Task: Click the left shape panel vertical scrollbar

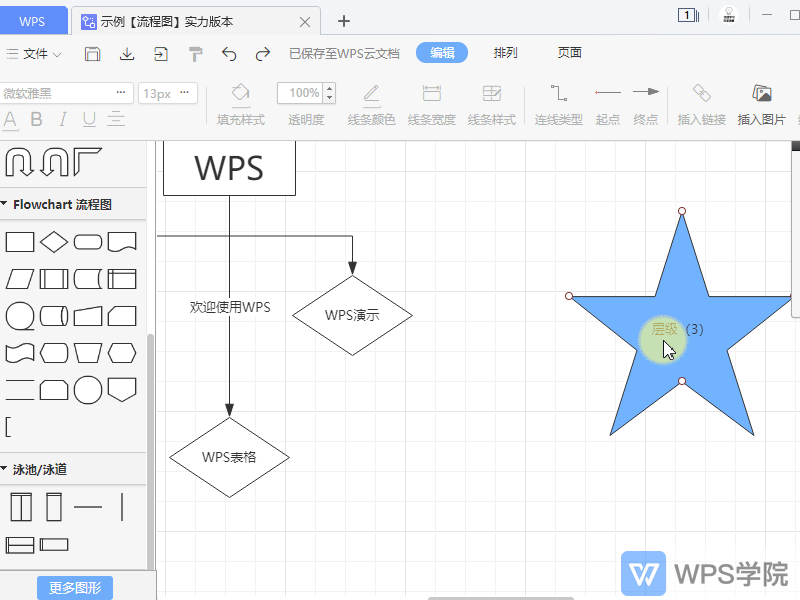Action: tap(150, 452)
